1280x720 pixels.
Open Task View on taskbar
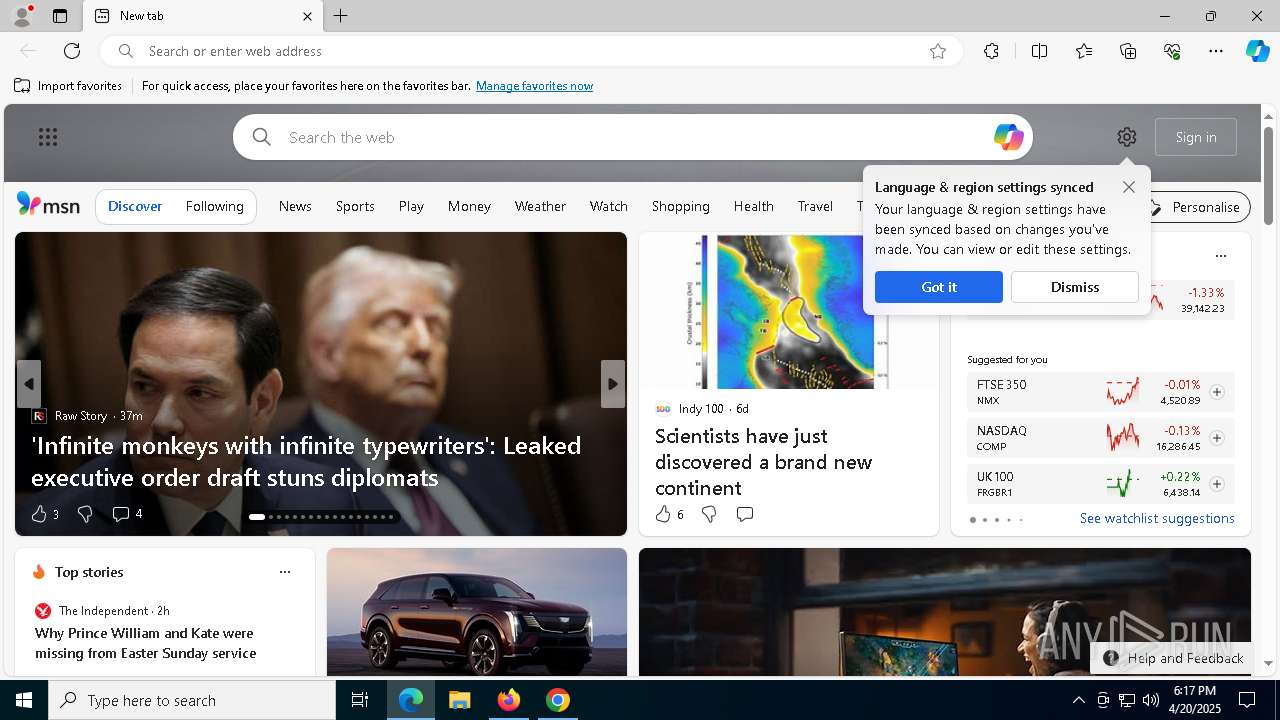click(x=360, y=700)
